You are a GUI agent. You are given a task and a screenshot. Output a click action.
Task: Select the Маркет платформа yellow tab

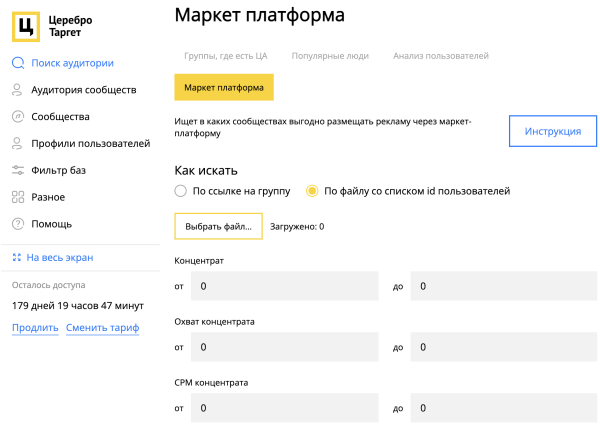224,87
